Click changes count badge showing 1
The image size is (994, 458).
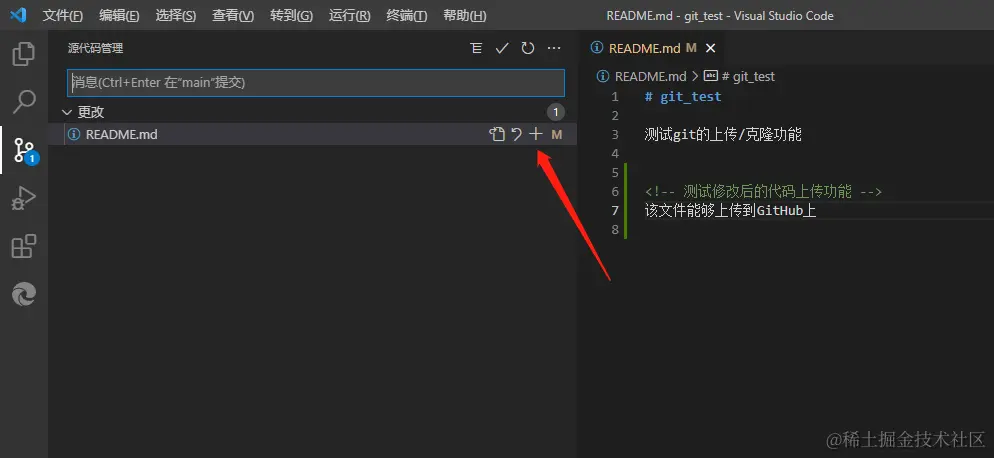click(555, 112)
